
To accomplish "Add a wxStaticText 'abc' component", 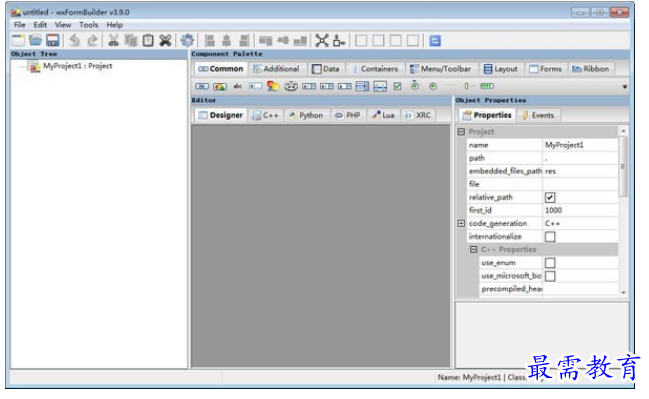I will pos(238,86).
